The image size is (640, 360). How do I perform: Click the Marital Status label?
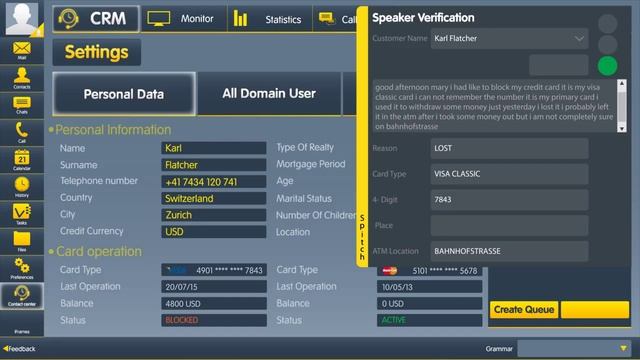click(304, 198)
